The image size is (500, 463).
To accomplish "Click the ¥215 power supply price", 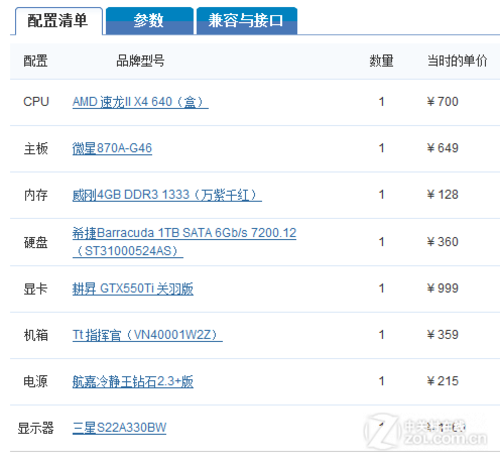I will pyautogui.click(x=443, y=381).
